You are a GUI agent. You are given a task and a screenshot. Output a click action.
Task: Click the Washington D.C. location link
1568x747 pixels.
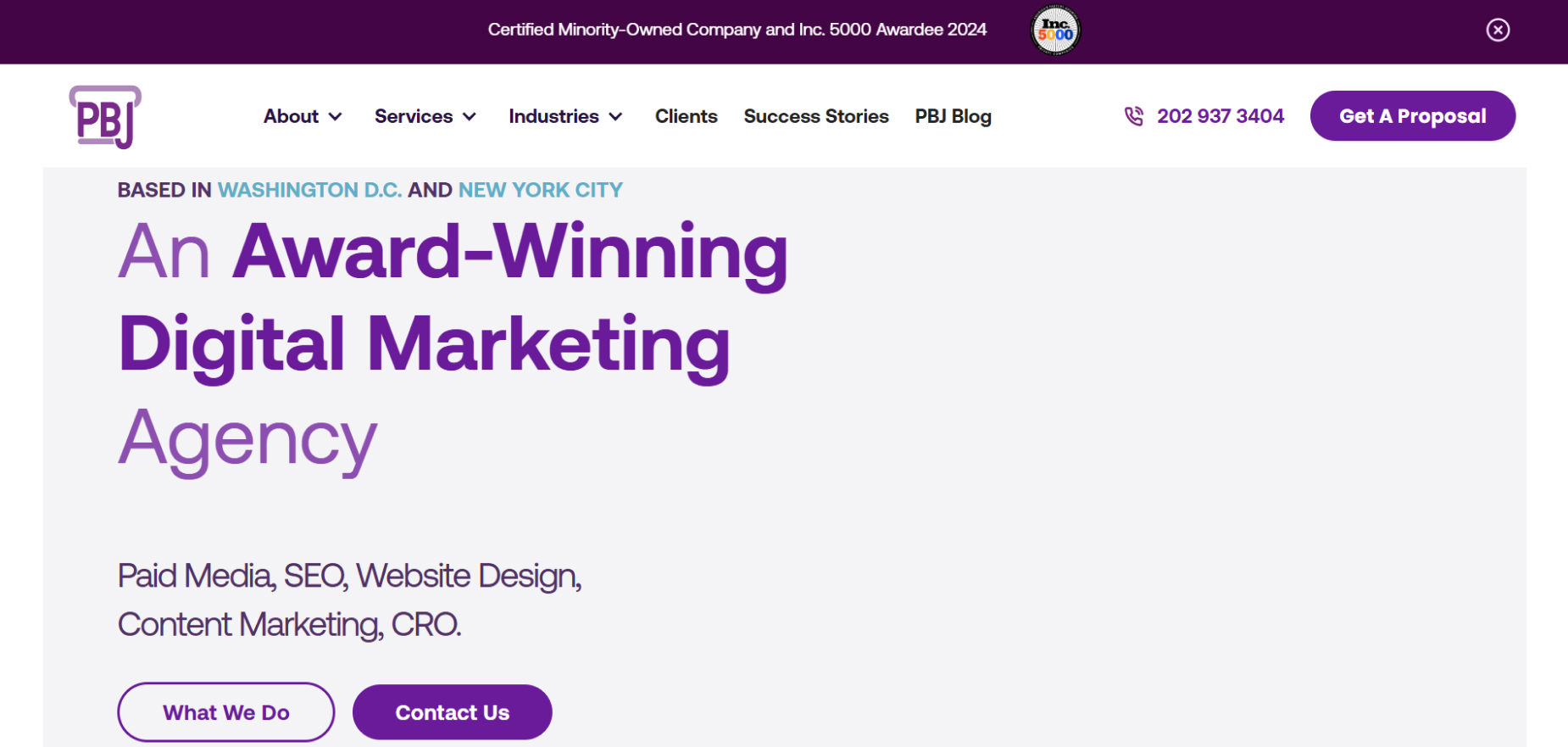(x=309, y=190)
